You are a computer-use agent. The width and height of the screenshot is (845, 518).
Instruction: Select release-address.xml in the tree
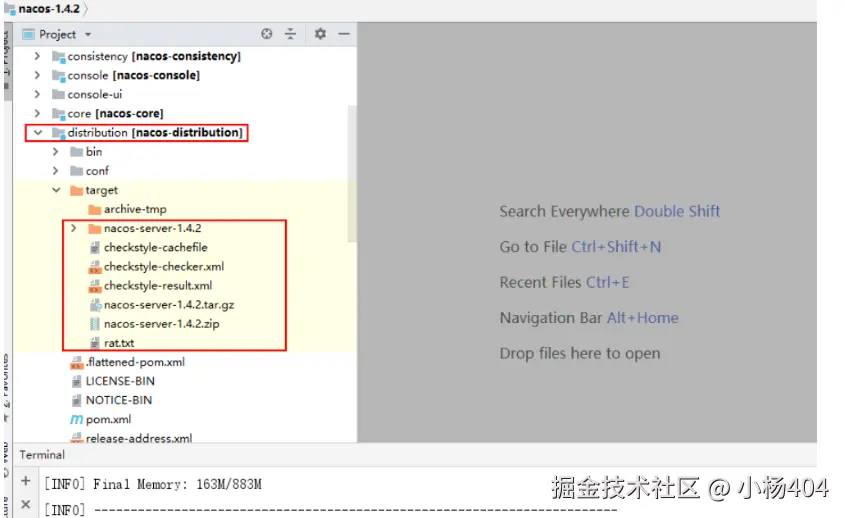pos(139,438)
